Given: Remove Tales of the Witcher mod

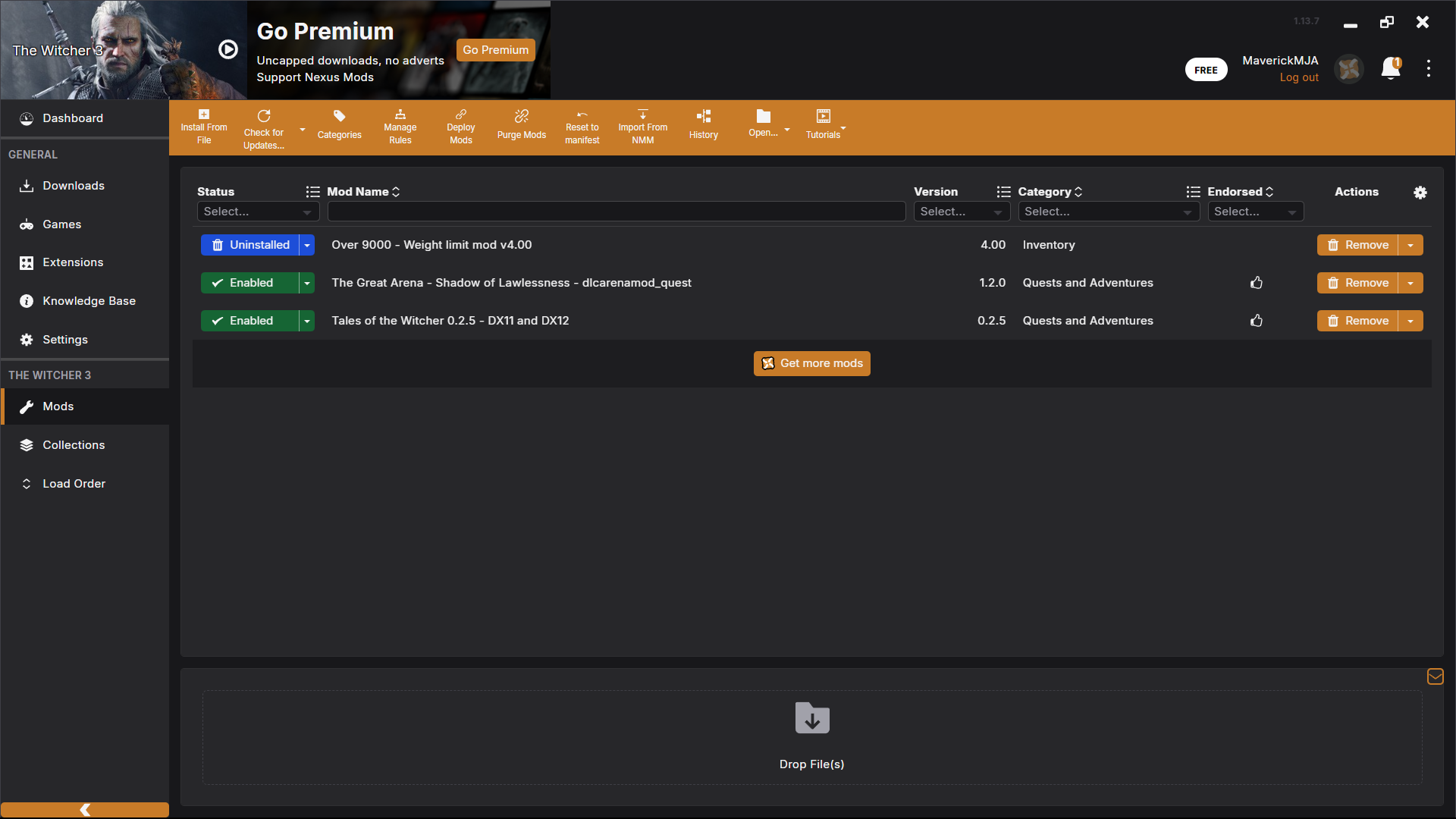Looking at the screenshot, I should tap(1357, 321).
